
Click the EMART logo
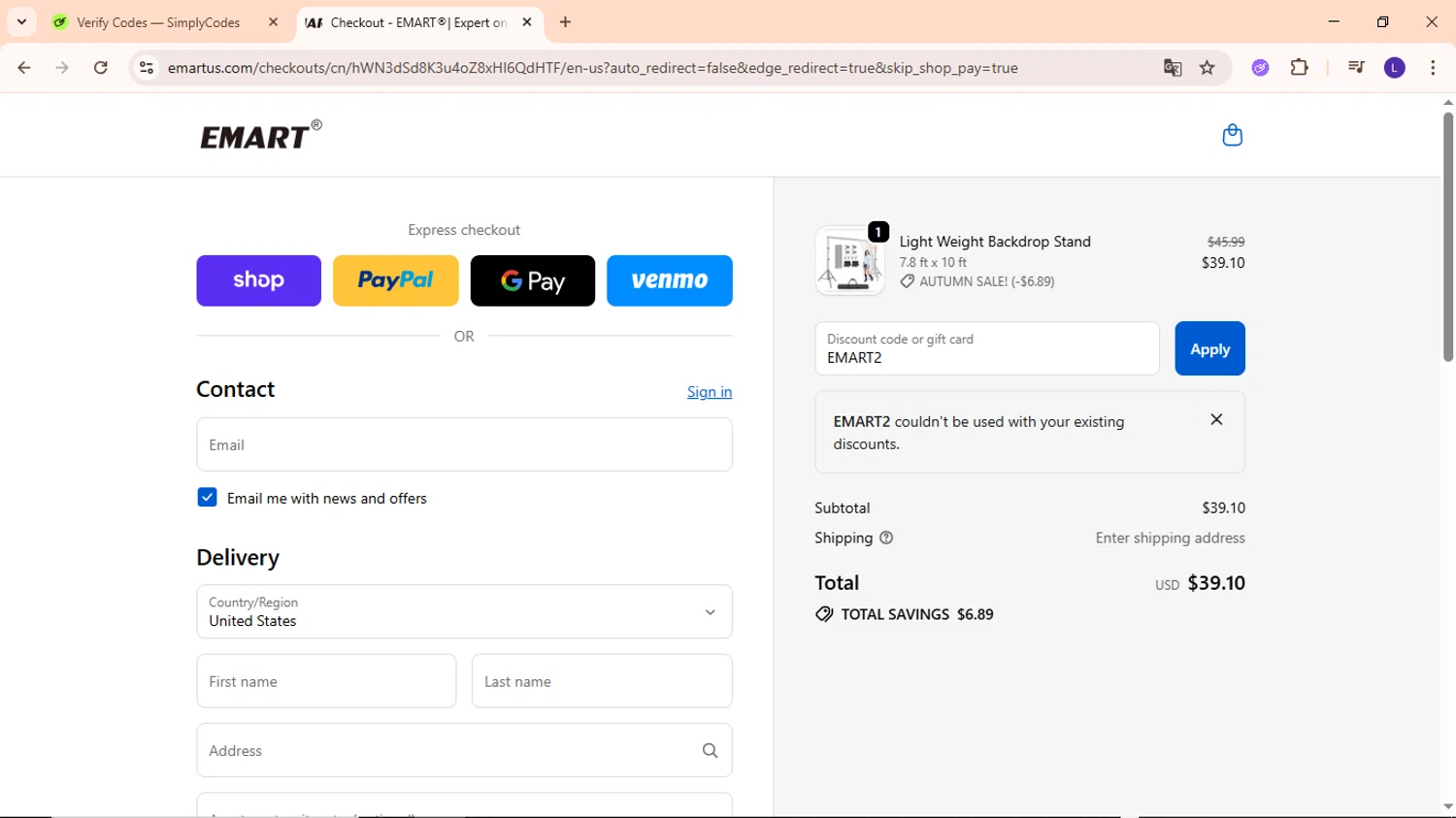tap(261, 135)
